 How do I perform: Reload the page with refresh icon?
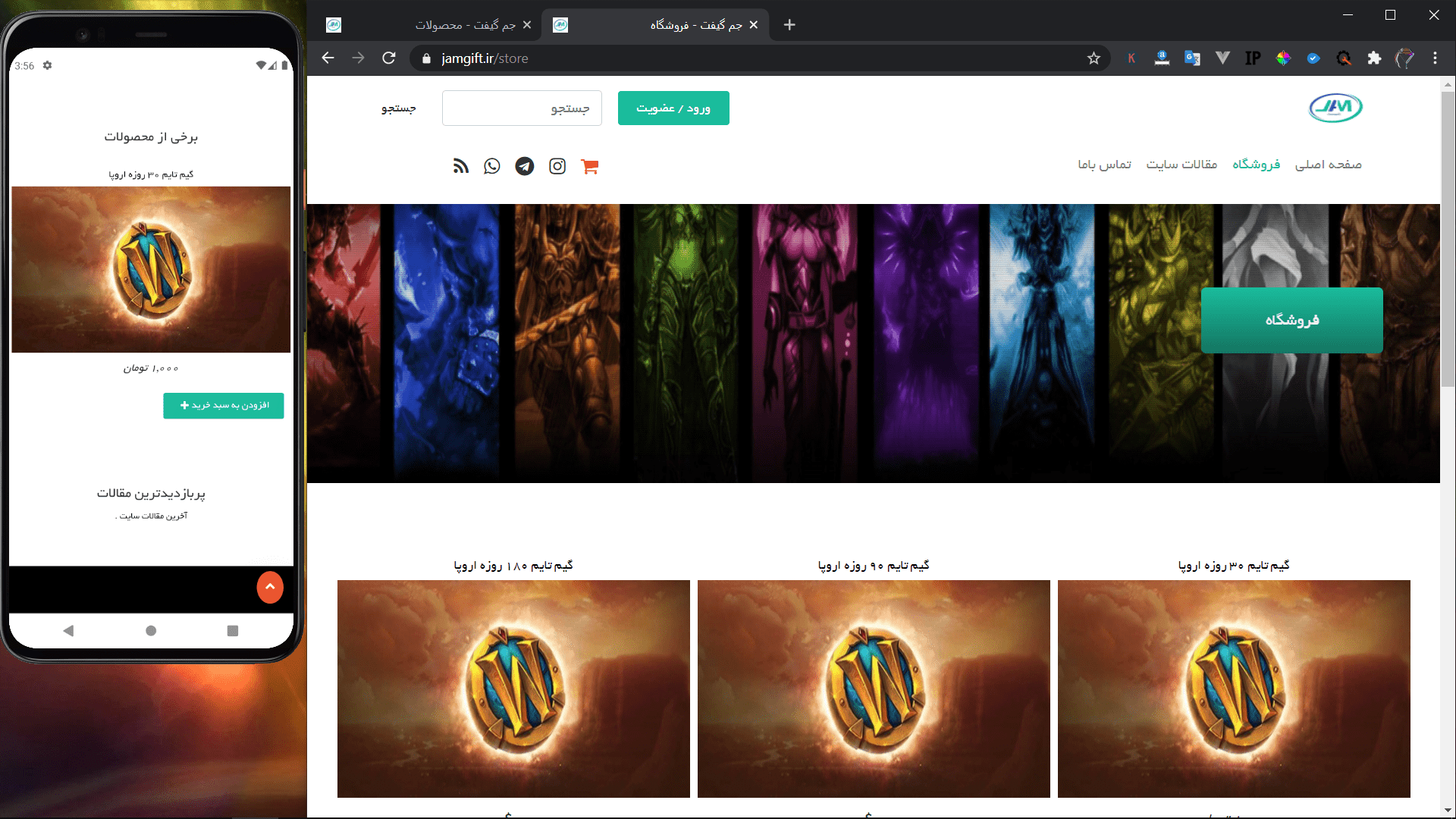pos(389,58)
